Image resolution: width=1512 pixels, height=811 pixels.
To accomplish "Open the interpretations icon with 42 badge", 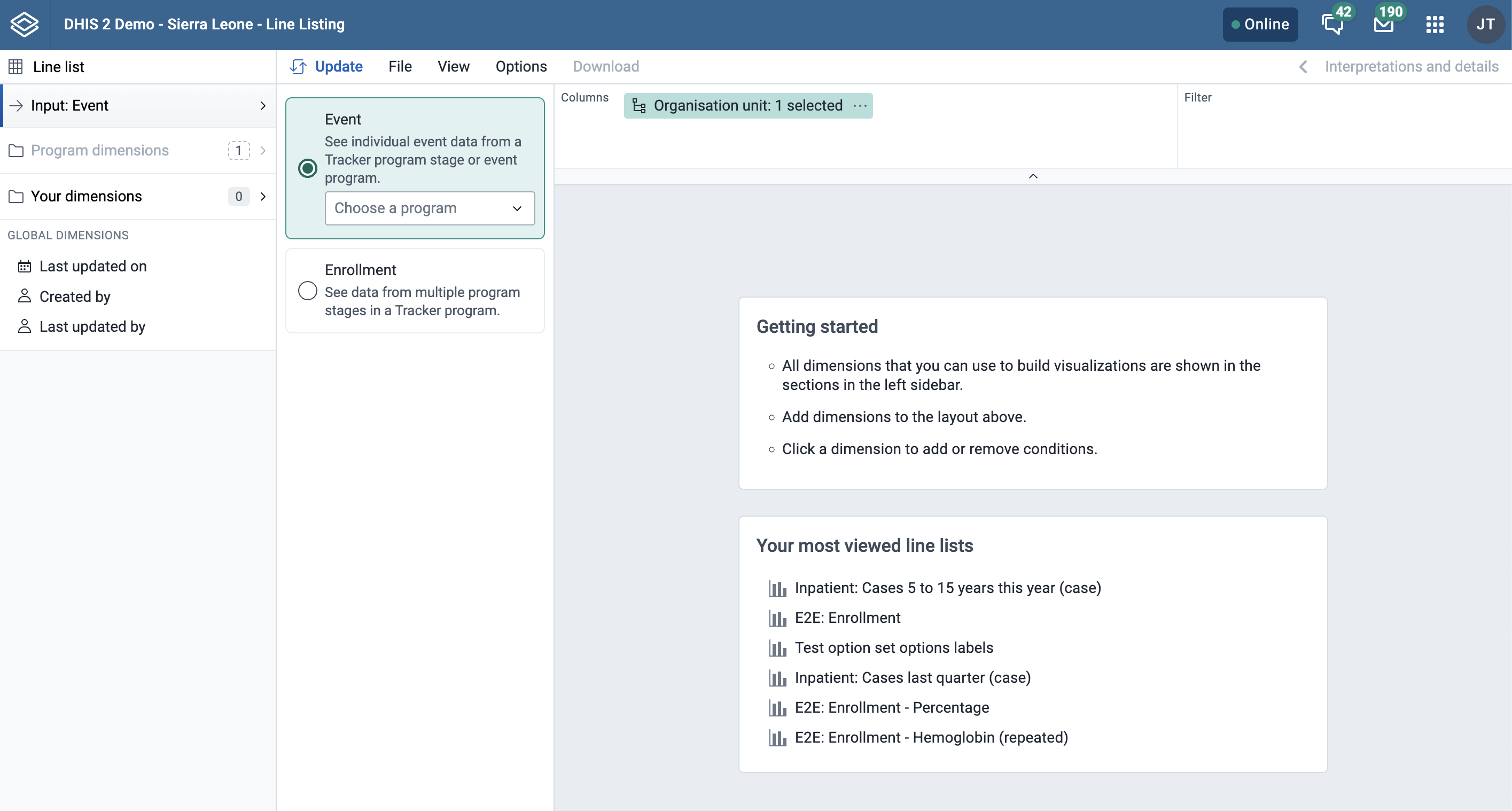I will click(1332, 24).
